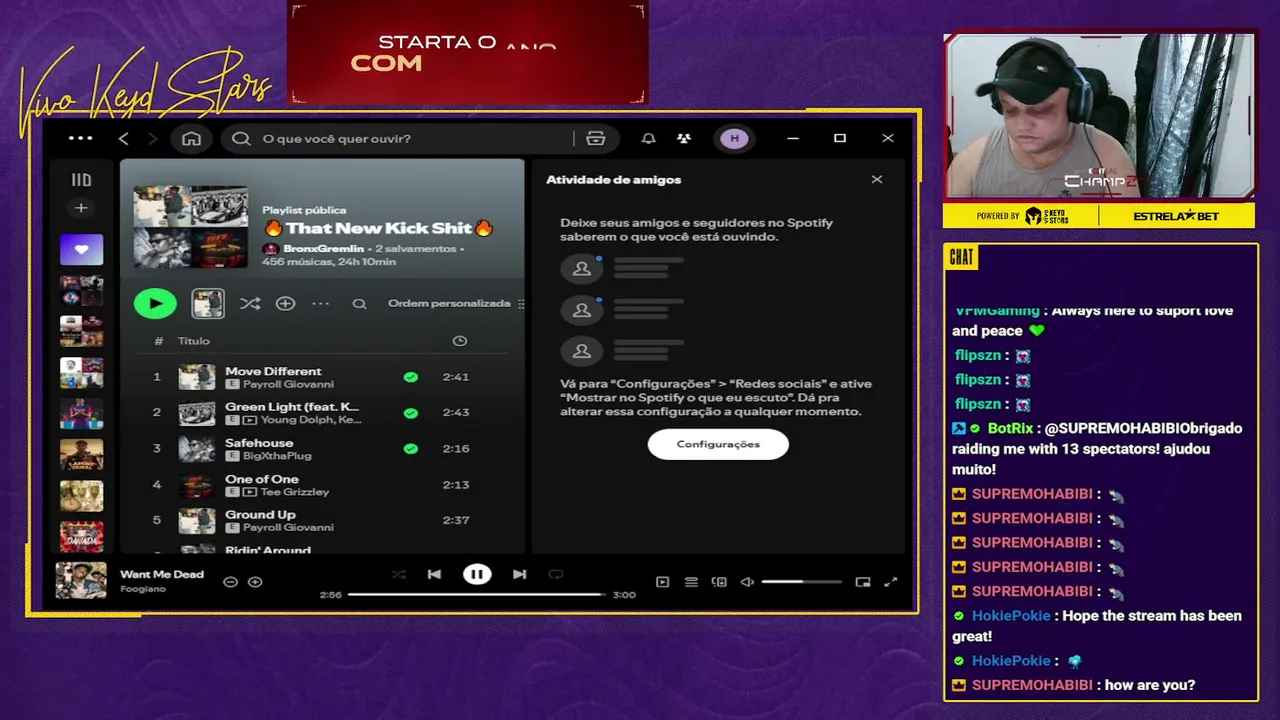Open the profile avatar 'H' menu
This screenshot has width=1280, height=720.
[734, 138]
